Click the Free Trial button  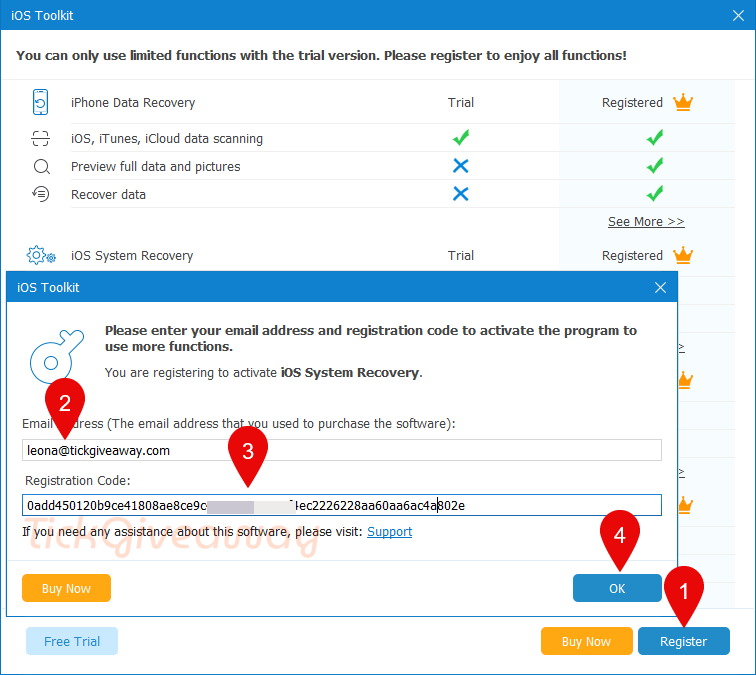(72, 641)
